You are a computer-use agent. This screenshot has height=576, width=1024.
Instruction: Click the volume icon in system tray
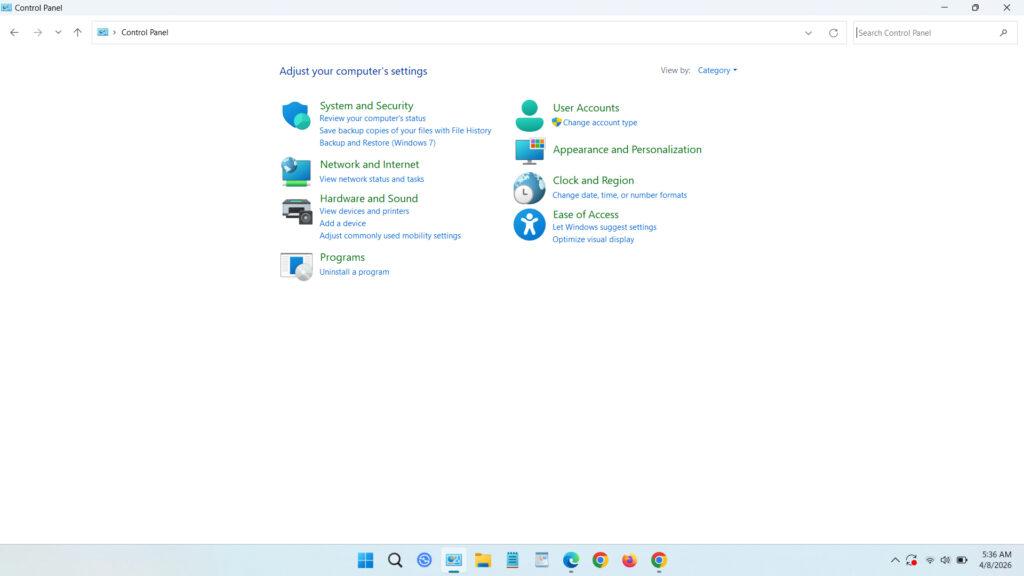point(945,560)
